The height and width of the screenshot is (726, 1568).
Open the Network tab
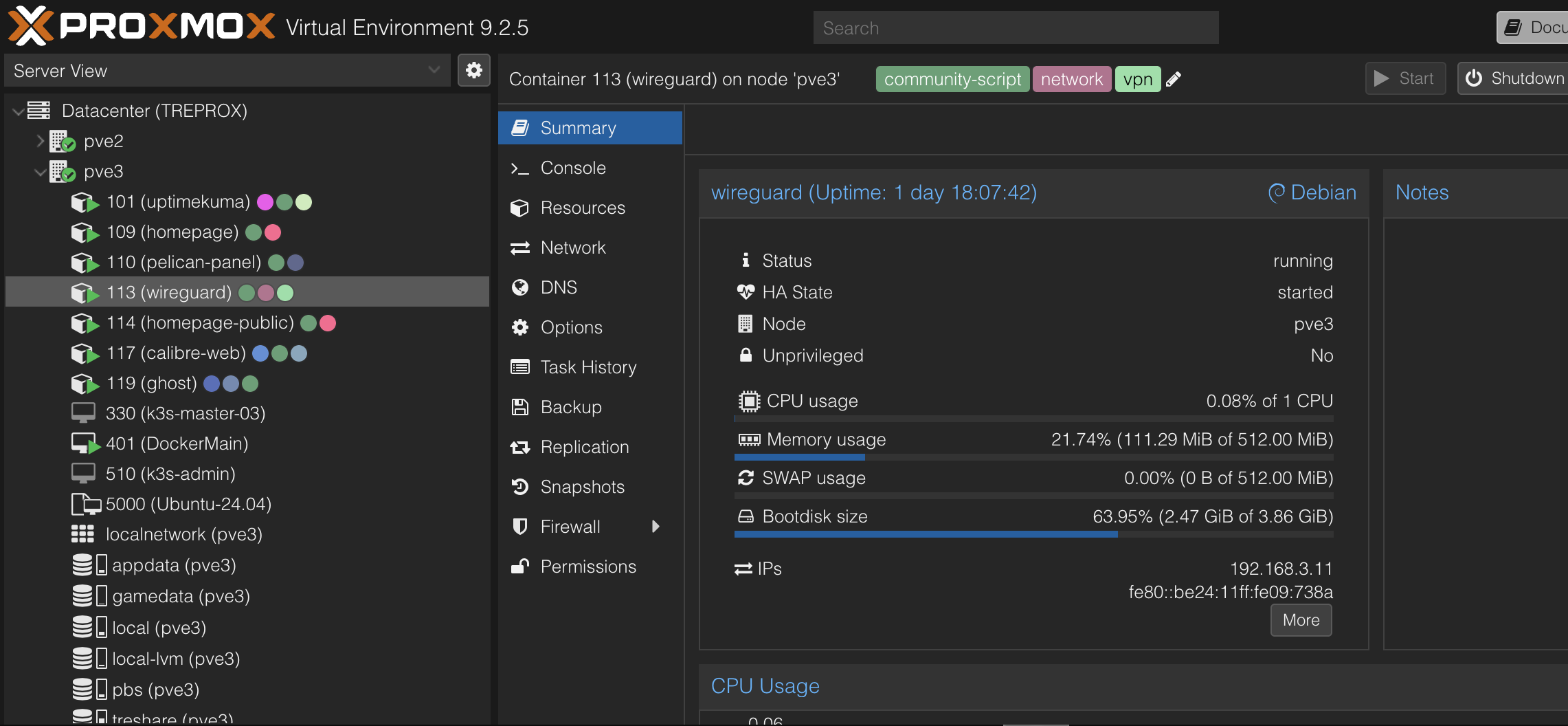click(x=590, y=247)
